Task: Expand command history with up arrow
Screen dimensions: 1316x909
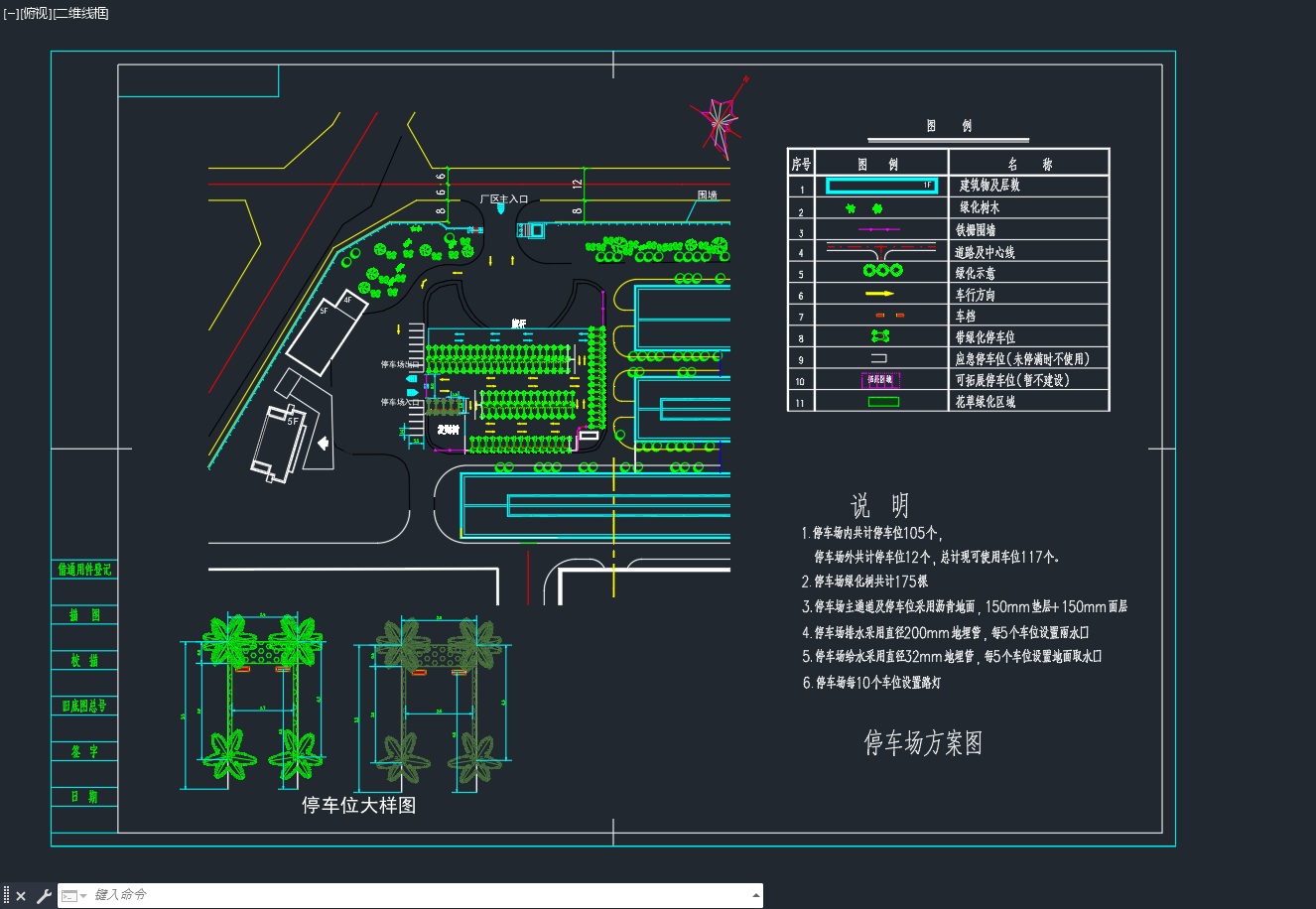Action: point(756,895)
